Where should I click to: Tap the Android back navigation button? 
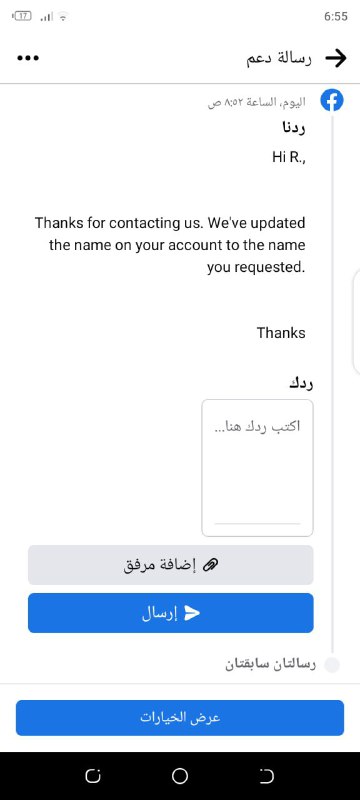(267, 776)
